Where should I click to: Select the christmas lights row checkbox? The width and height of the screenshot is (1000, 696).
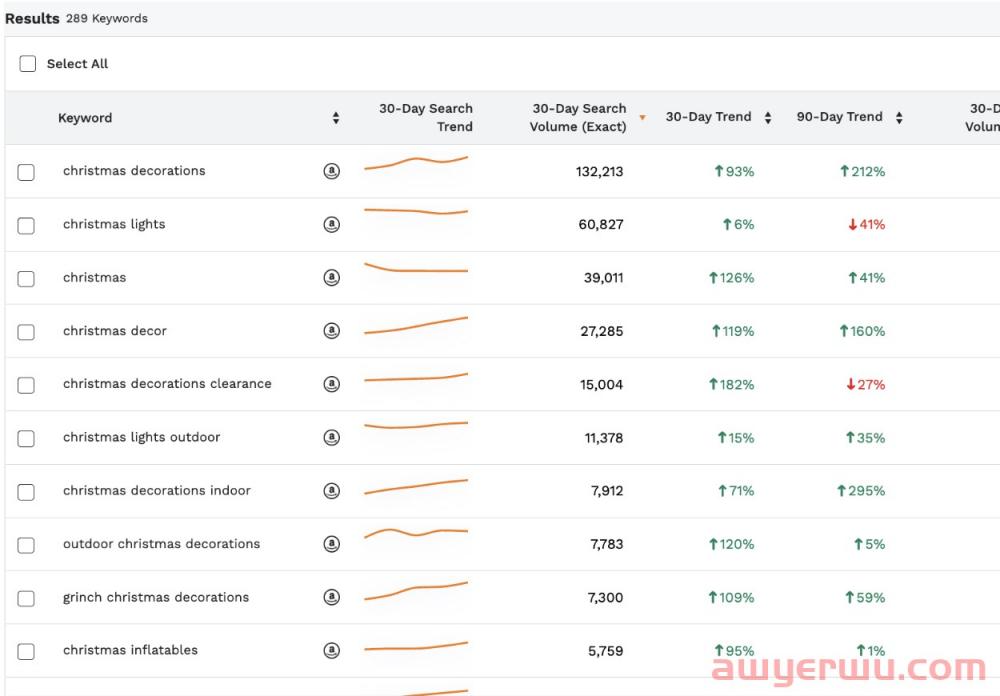click(x=26, y=226)
